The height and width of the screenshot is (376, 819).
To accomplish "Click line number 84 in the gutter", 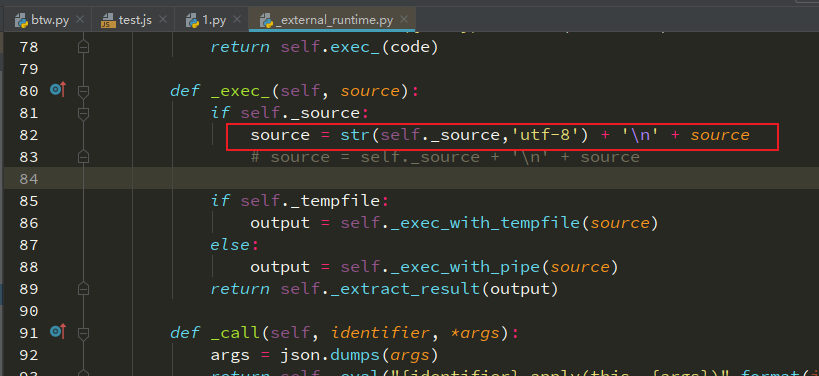I will pos(29,179).
